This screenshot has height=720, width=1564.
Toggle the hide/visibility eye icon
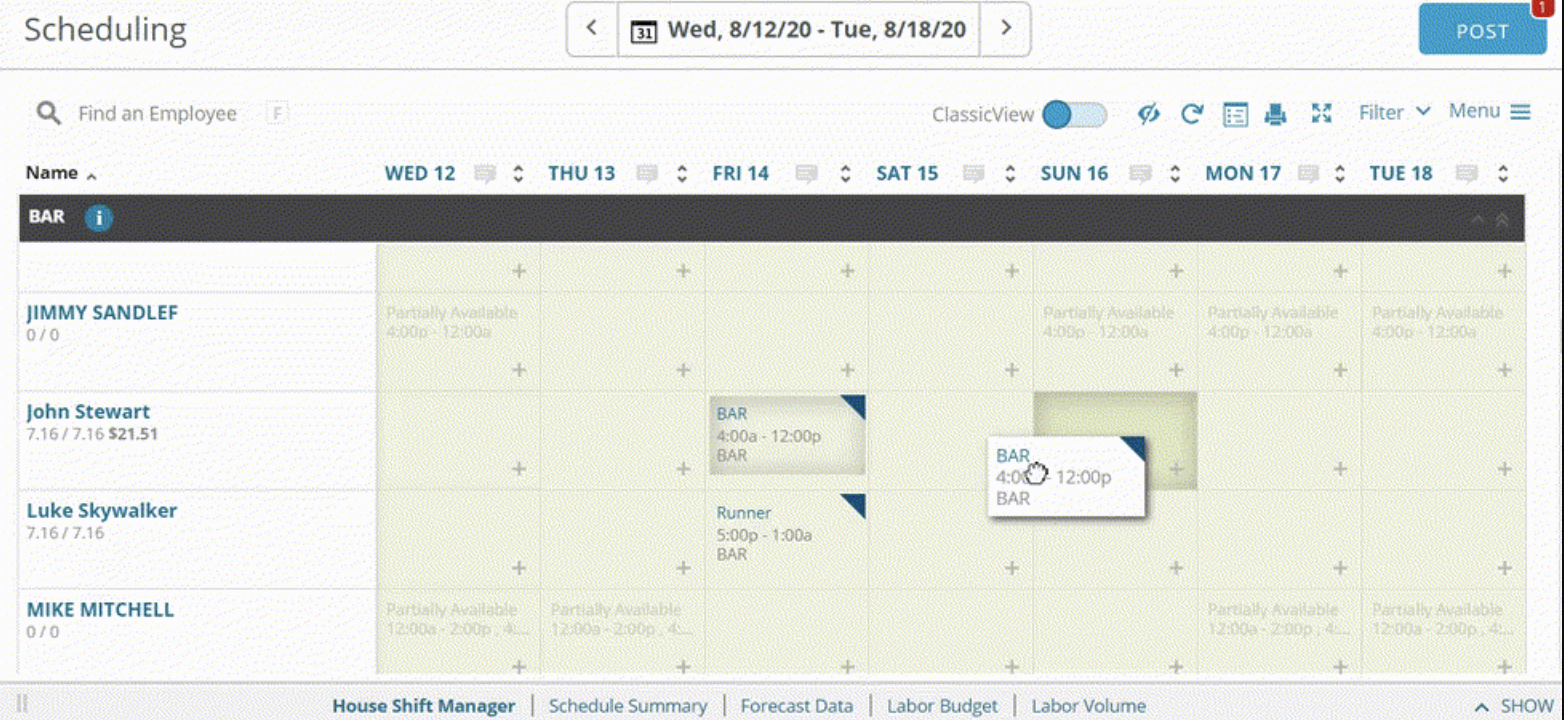[1148, 114]
